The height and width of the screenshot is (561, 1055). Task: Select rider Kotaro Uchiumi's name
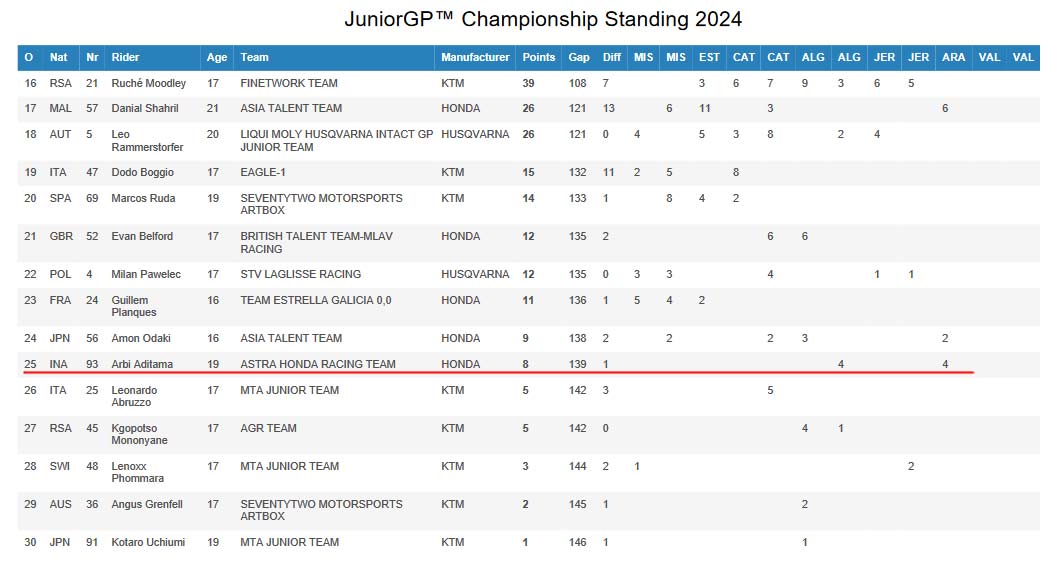tap(148, 542)
